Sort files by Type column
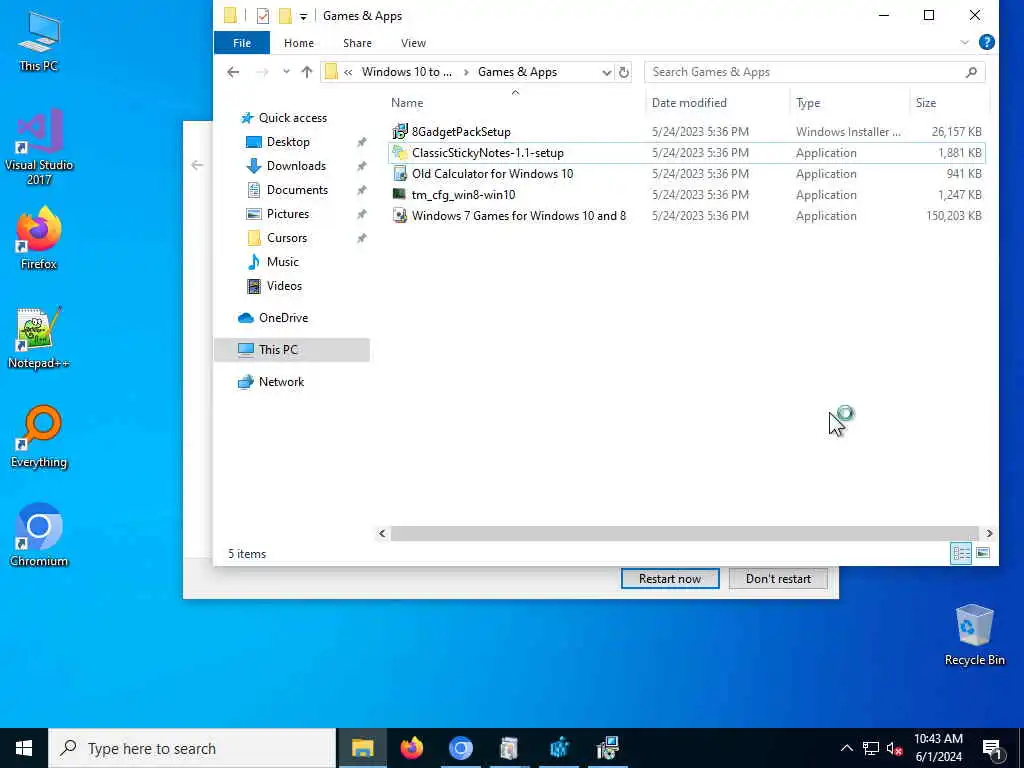Screen dimensions: 1024x768 tap(849, 103)
